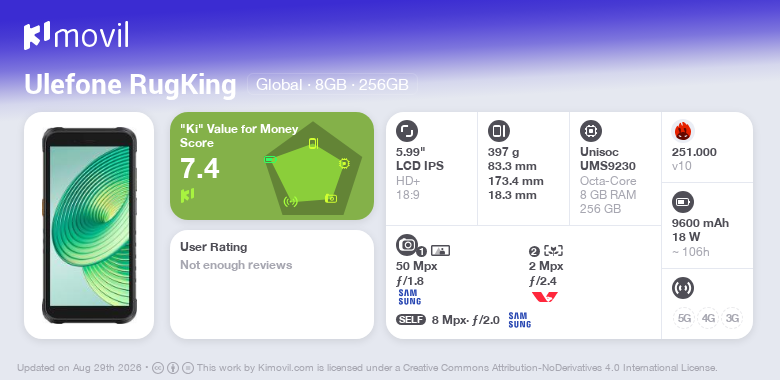The height and width of the screenshot is (380, 780).
Task: Click the SELF selfie camera badge
Action: coord(411,319)
